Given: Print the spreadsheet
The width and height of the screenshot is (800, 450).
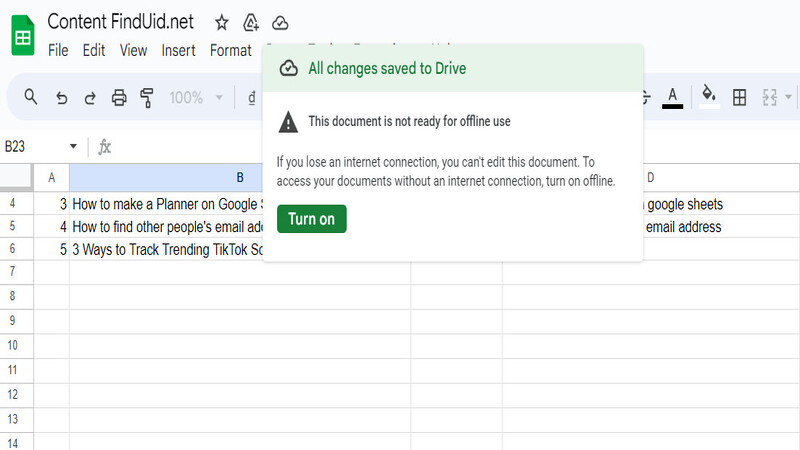Looking at the screenshot, I should 119,97.
